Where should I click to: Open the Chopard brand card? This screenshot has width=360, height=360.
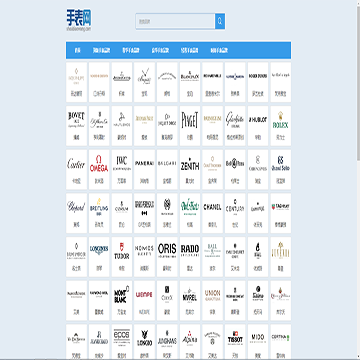[76, 213]
